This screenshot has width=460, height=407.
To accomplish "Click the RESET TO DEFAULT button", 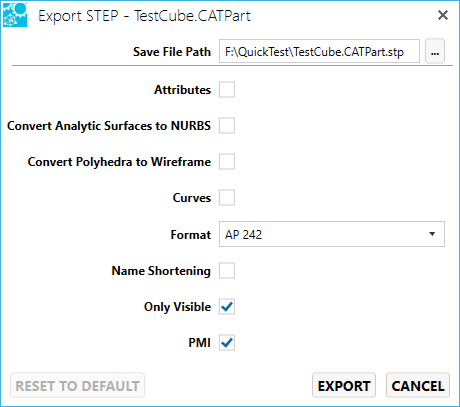I will [77, 386].
